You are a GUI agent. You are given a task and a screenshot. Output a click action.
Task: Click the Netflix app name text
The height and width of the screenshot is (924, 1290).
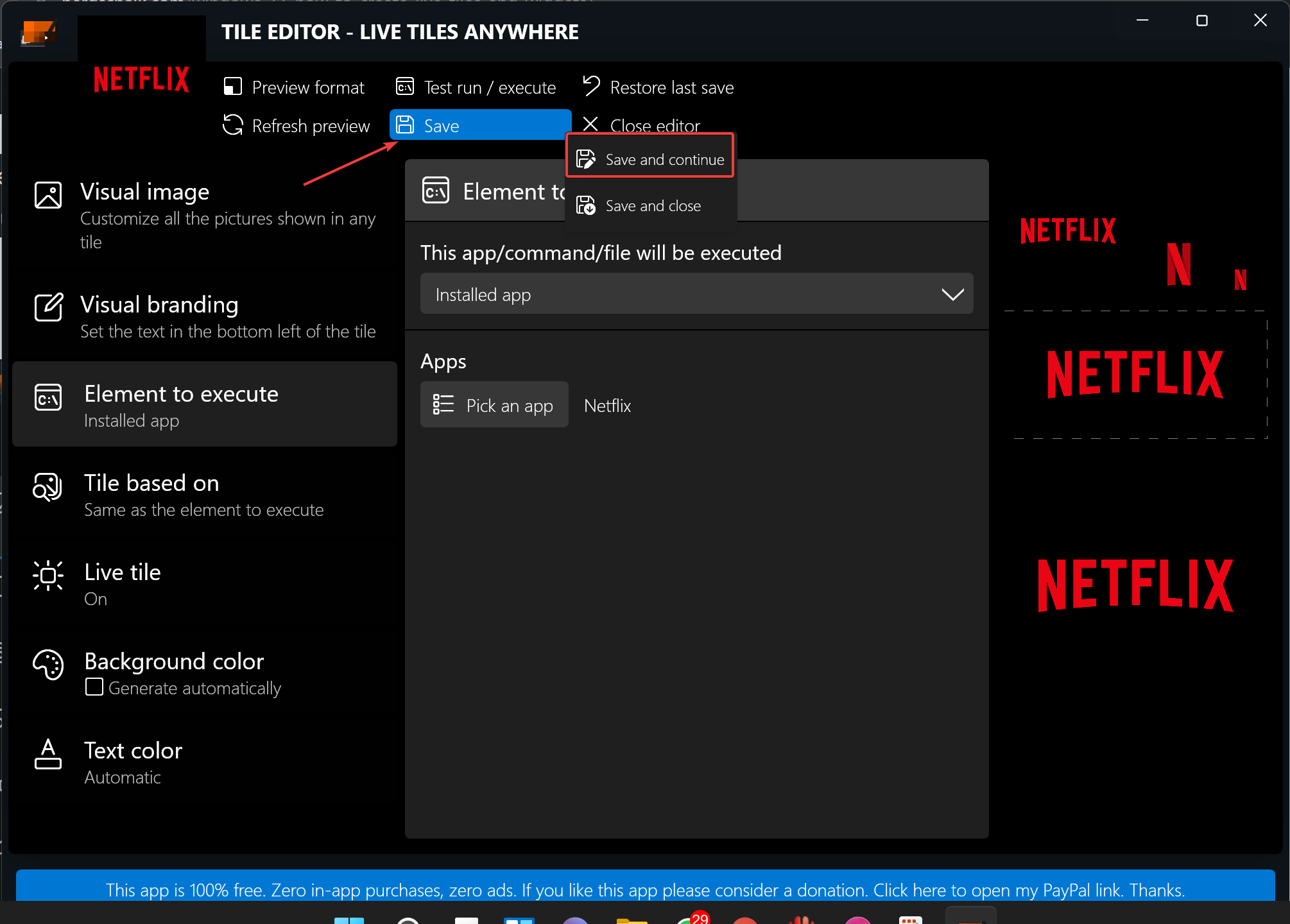tap(607, 406)
